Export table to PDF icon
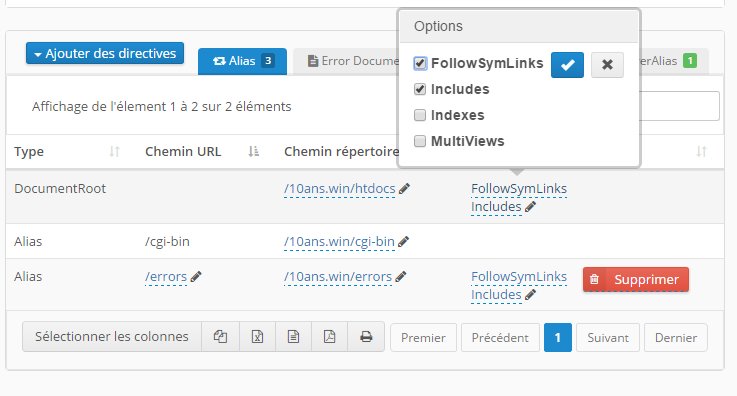The height and width of the screenshot is (396, 737). (329, 337)
